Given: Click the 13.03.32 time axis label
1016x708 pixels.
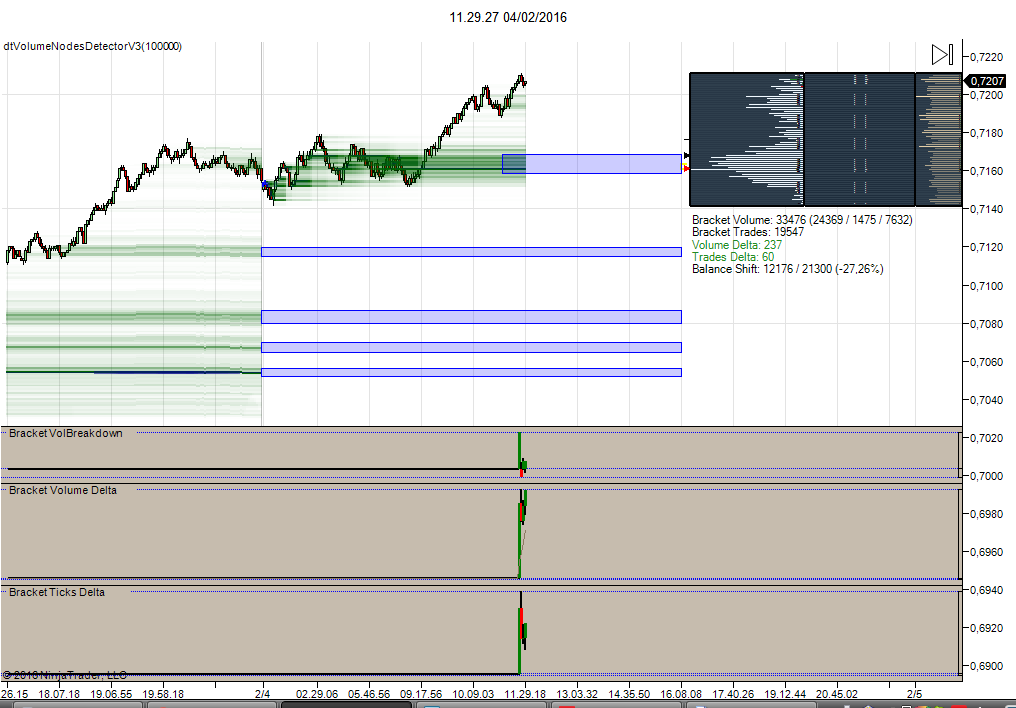Looking at the screenshot, I should 577,694.
